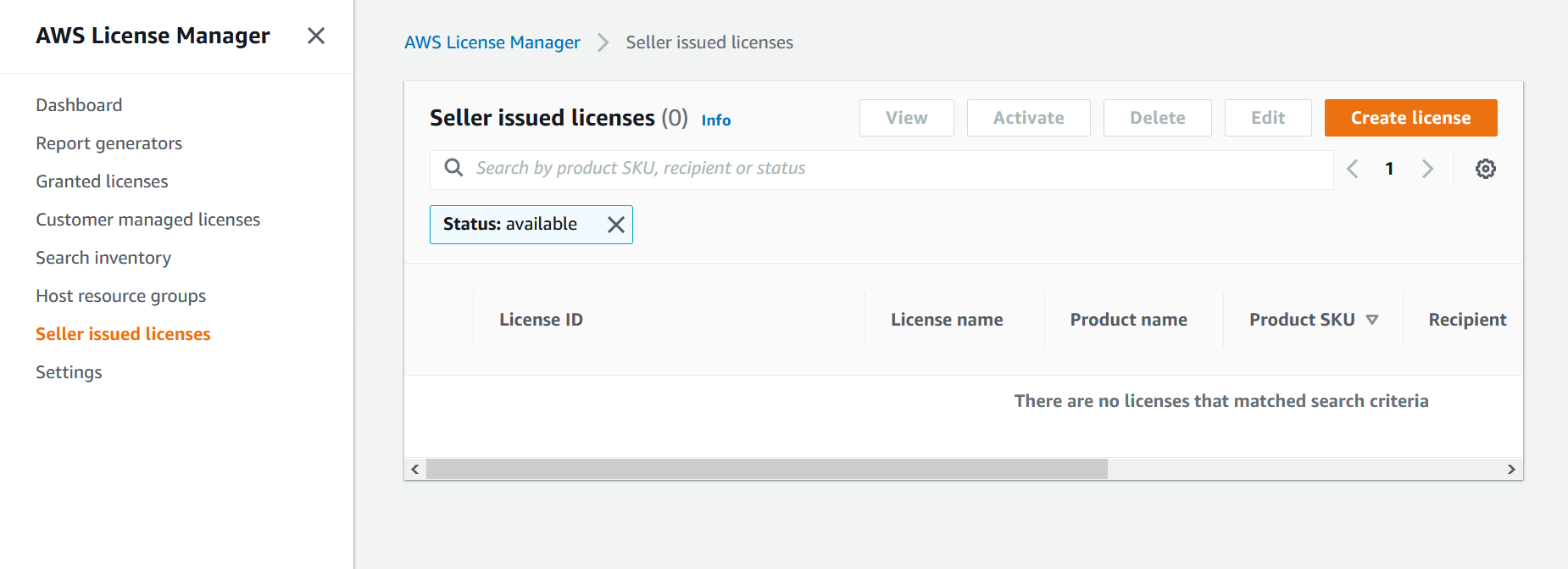Click the Delete button
Image resolution: width=1568 pixels, height=569 pixels.
[1158, 118]
